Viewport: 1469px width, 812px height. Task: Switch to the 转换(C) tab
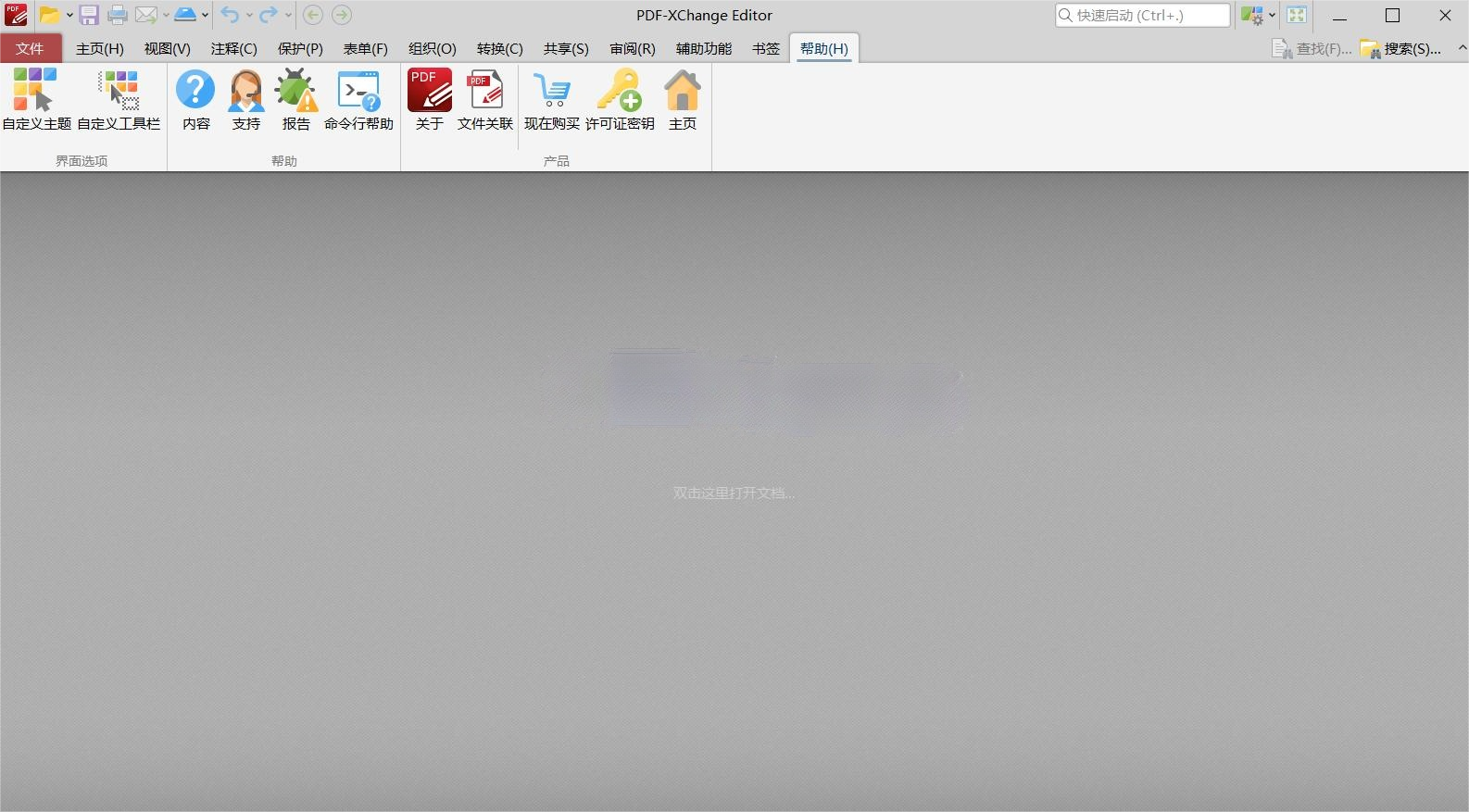click(x=500, y=49)
